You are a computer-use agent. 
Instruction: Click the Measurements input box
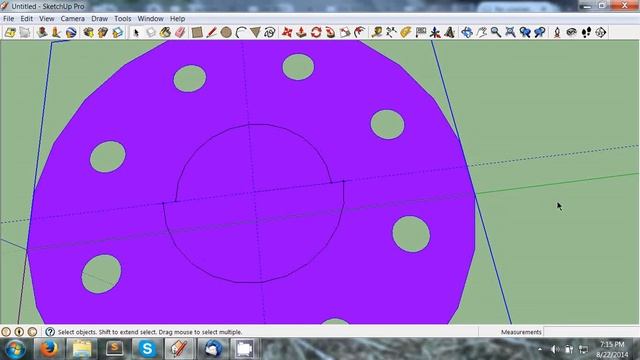tap(591, 332)
